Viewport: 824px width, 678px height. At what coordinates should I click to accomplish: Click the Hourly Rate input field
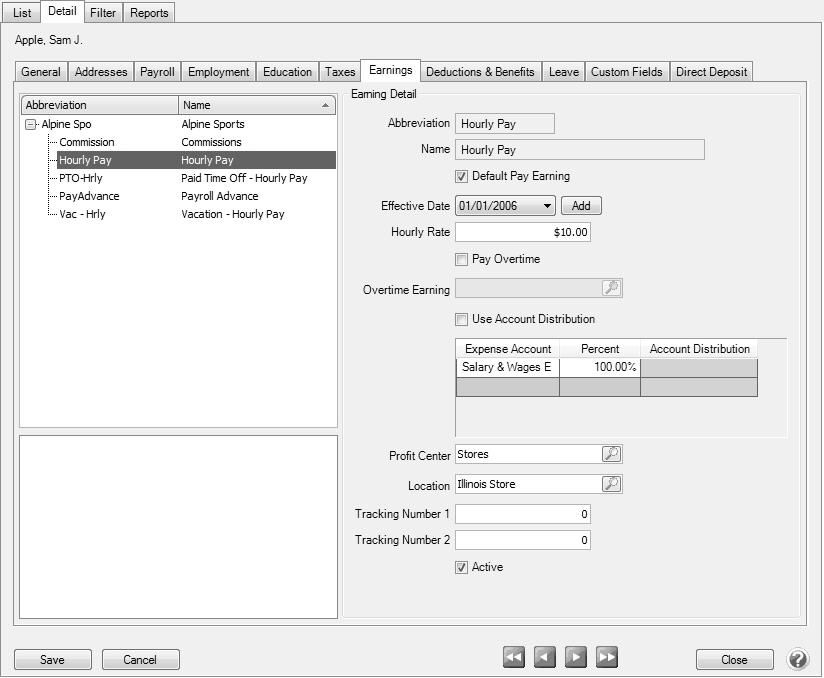522,232
